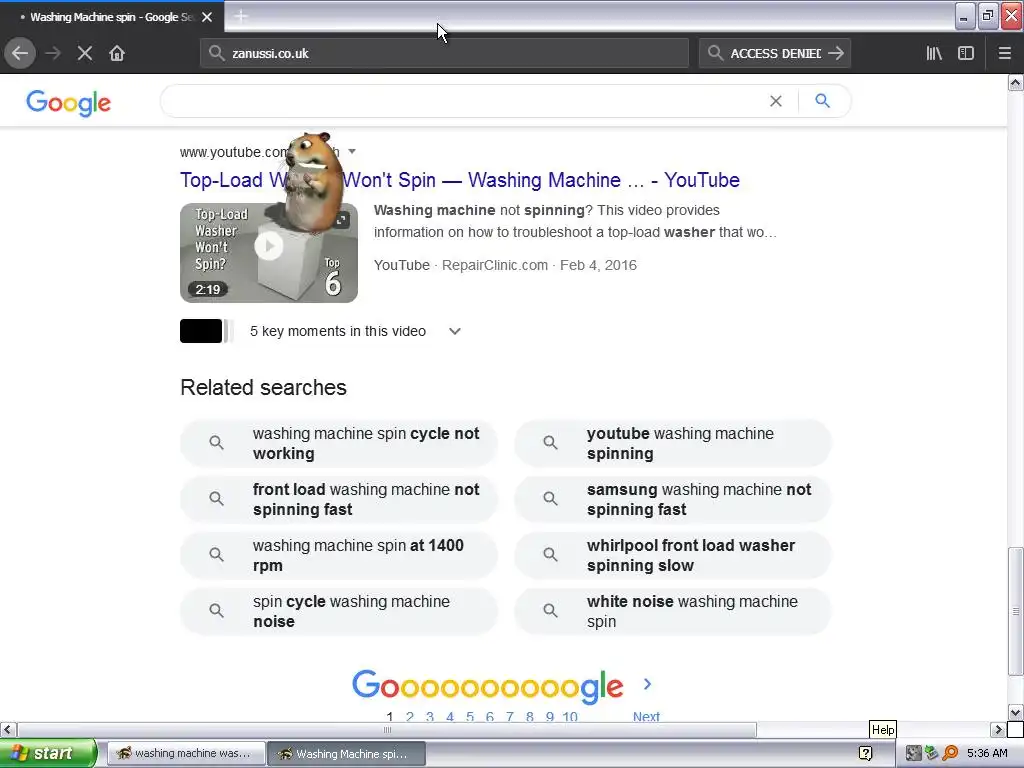Submit search with magnifier button
Image resolution: width=1024 pixels, height=768 pixels.
point(822,101)
